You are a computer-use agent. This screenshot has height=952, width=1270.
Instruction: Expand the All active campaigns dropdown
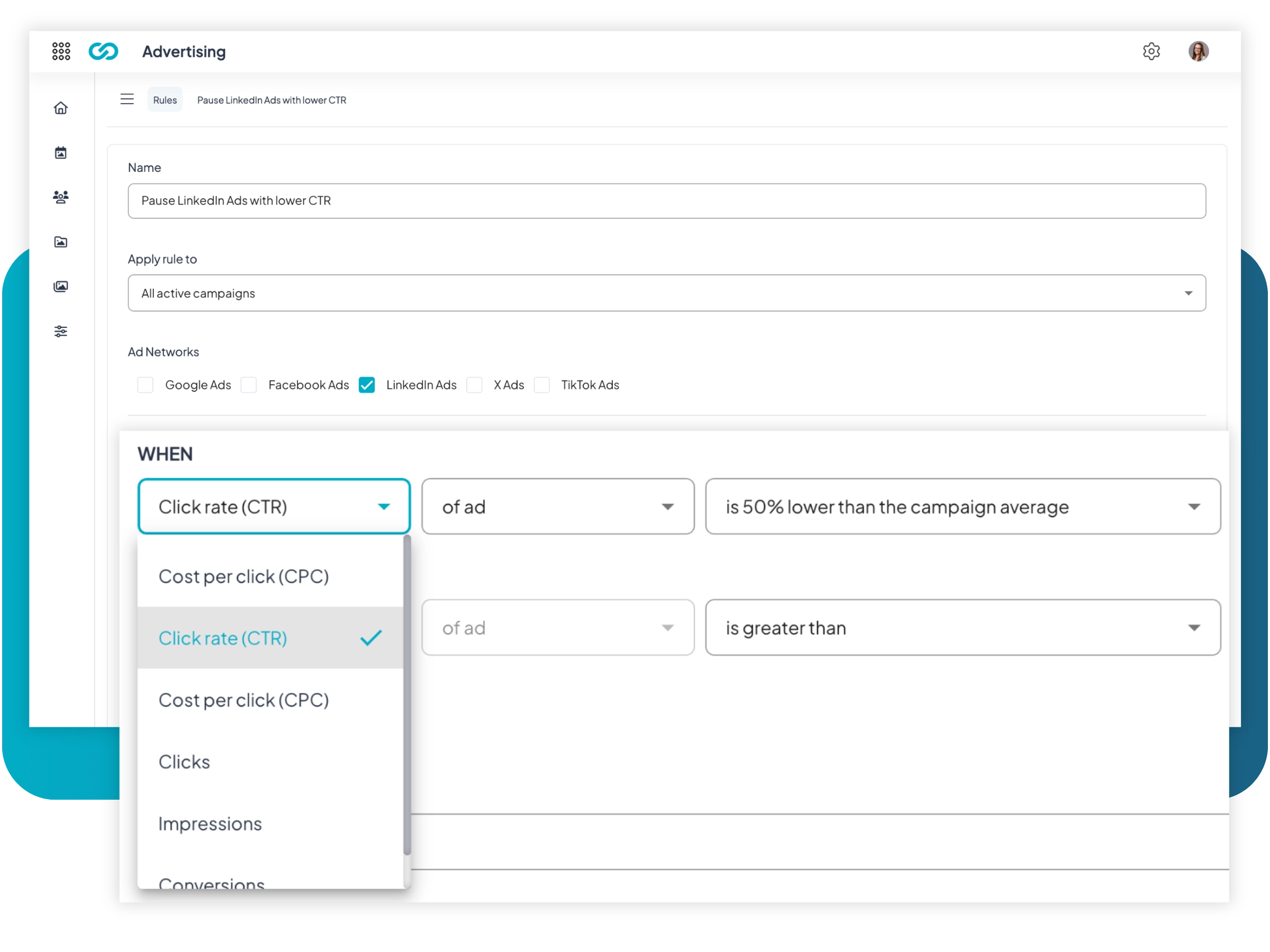[x=666, y=293]
